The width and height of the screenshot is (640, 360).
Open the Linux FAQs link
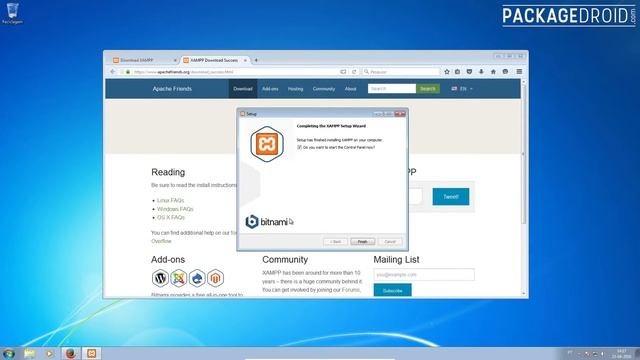pyautogui.click(x=171, y=200)
